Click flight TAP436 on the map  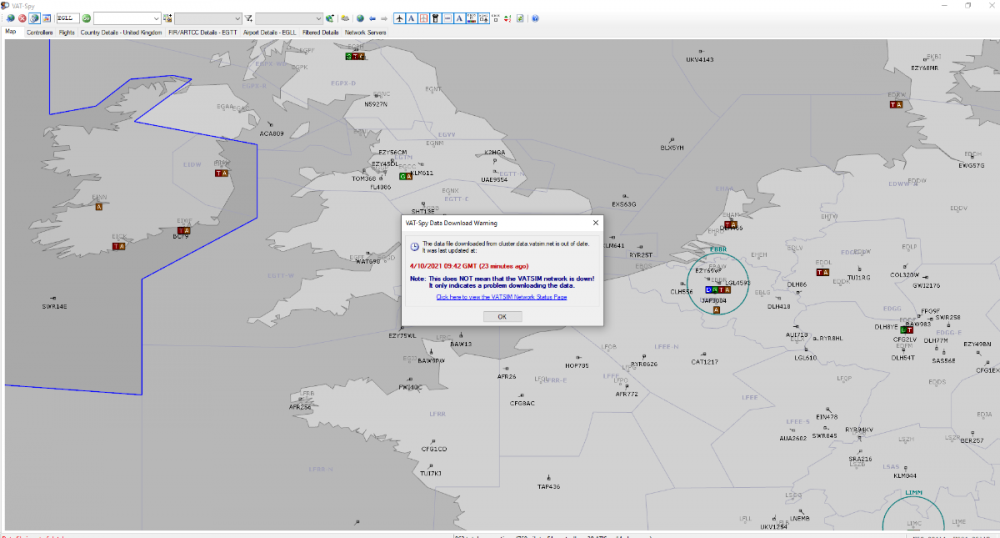pyautogui.click(x=548, y=486)
